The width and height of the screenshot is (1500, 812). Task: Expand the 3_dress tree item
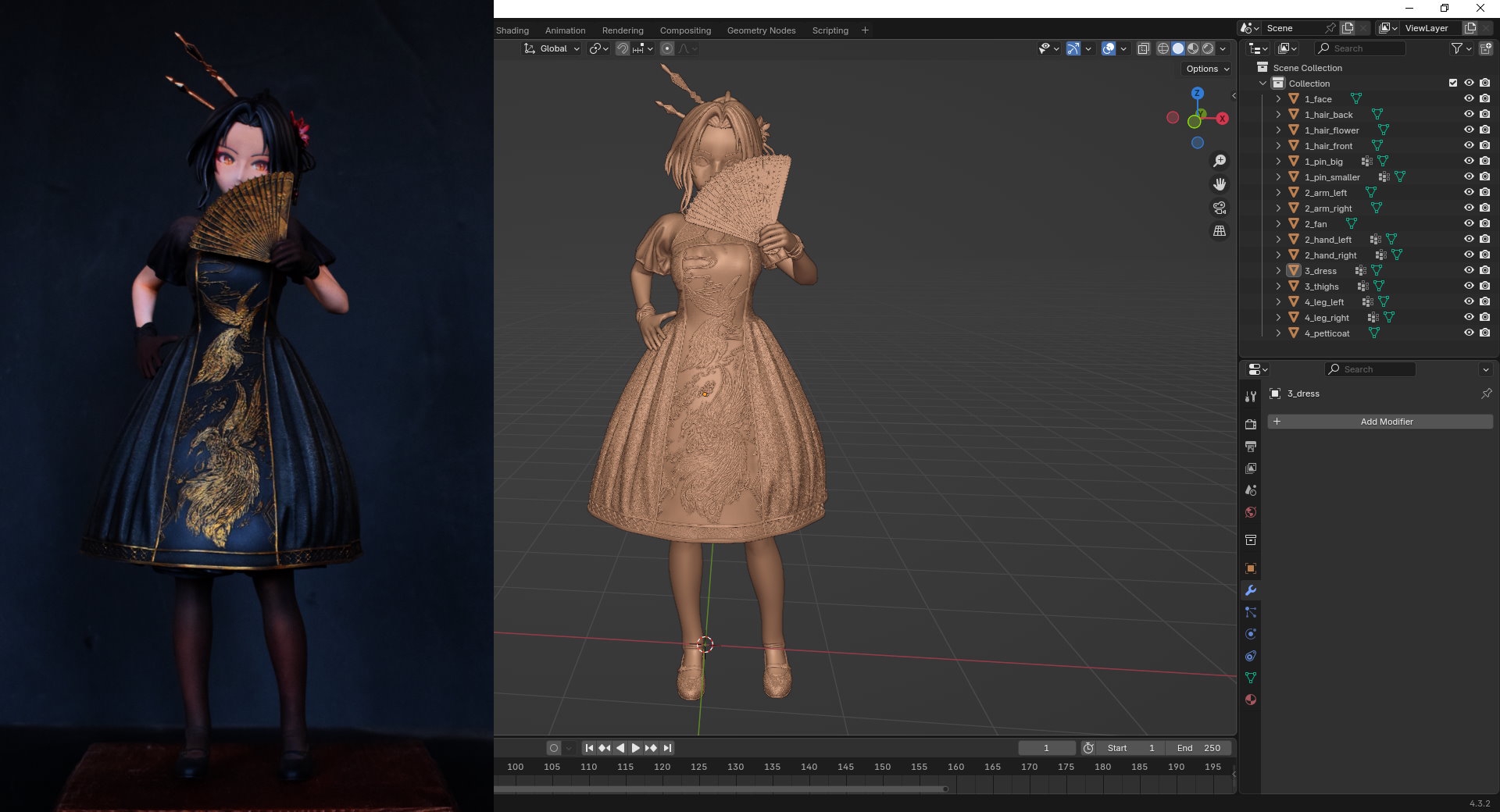[1278, 271]
